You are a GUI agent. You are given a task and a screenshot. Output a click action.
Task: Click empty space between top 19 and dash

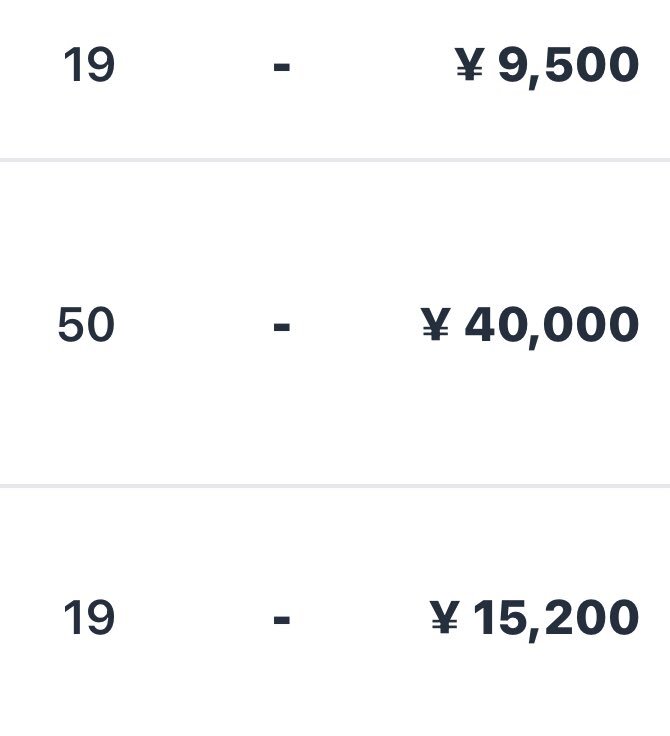click(194, 65)
